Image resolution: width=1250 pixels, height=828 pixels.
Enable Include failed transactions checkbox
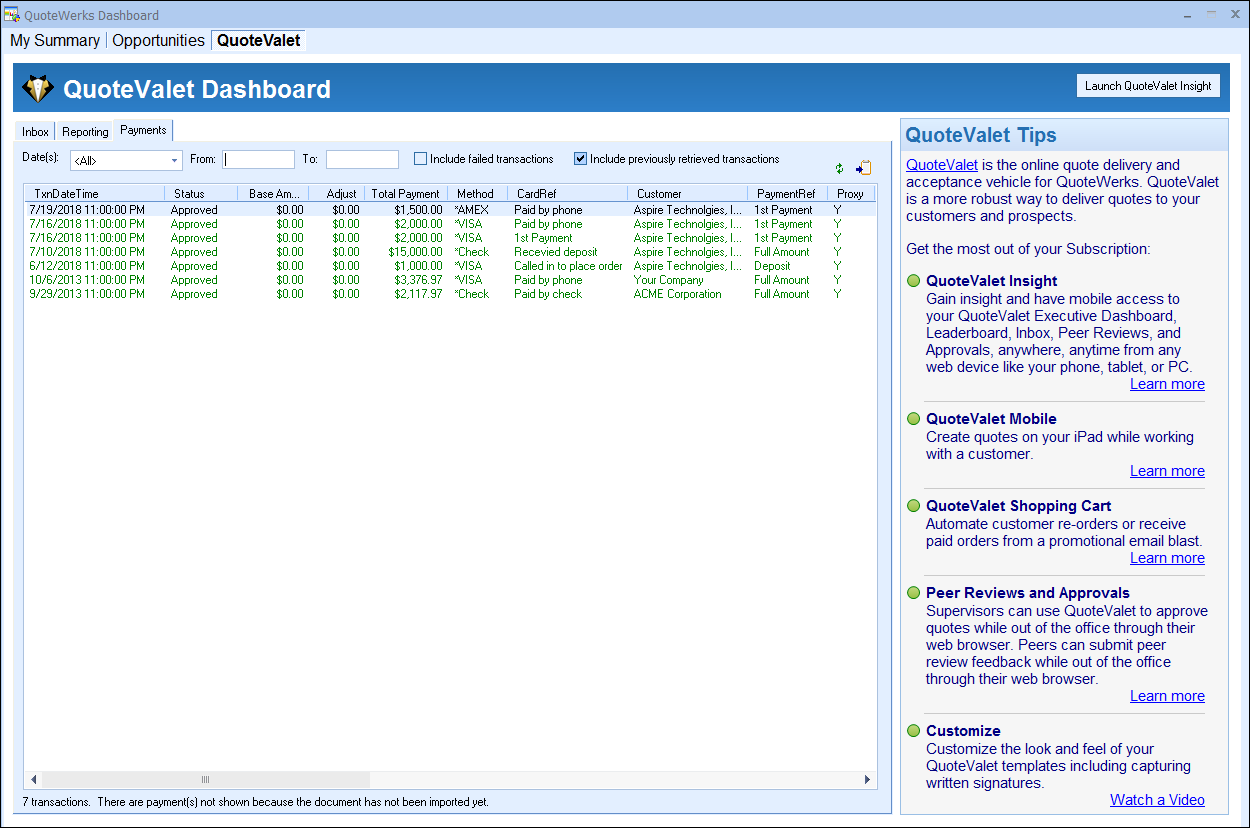(x=421, y=159)
